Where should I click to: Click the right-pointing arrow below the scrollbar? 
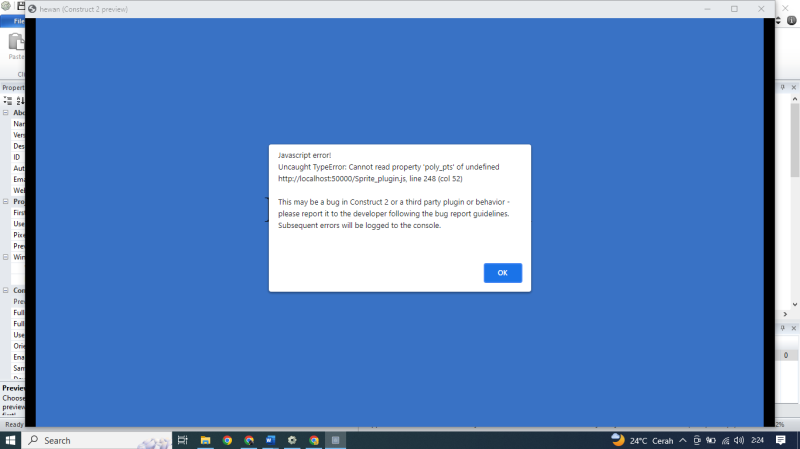pos(785,314)
